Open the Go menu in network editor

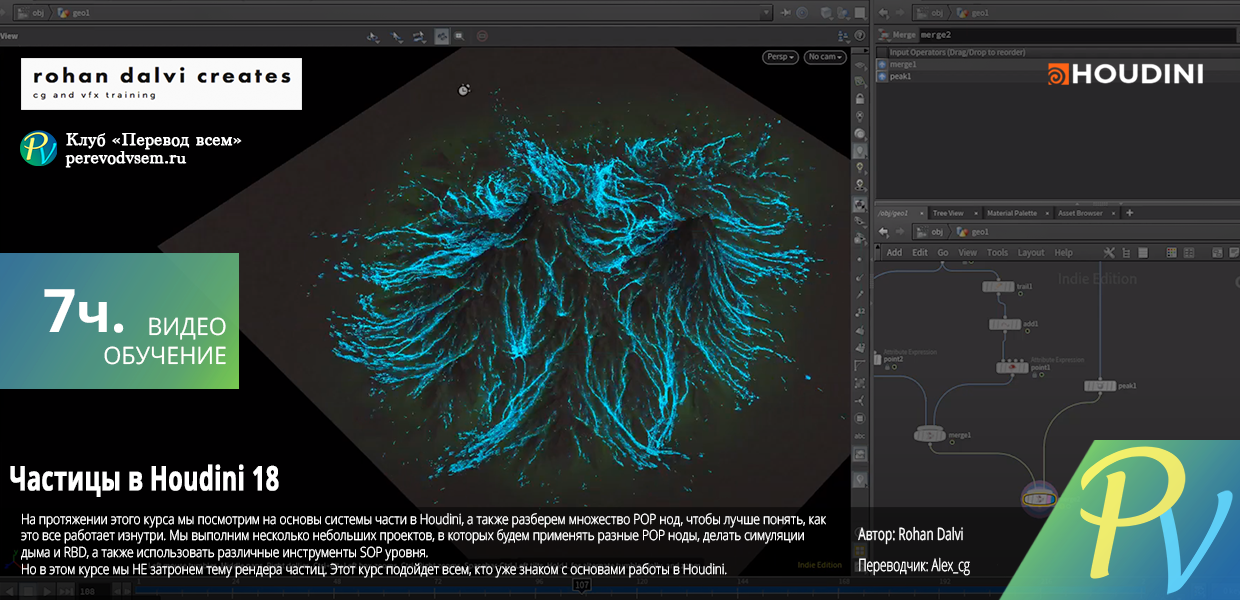tap(943, 253)
